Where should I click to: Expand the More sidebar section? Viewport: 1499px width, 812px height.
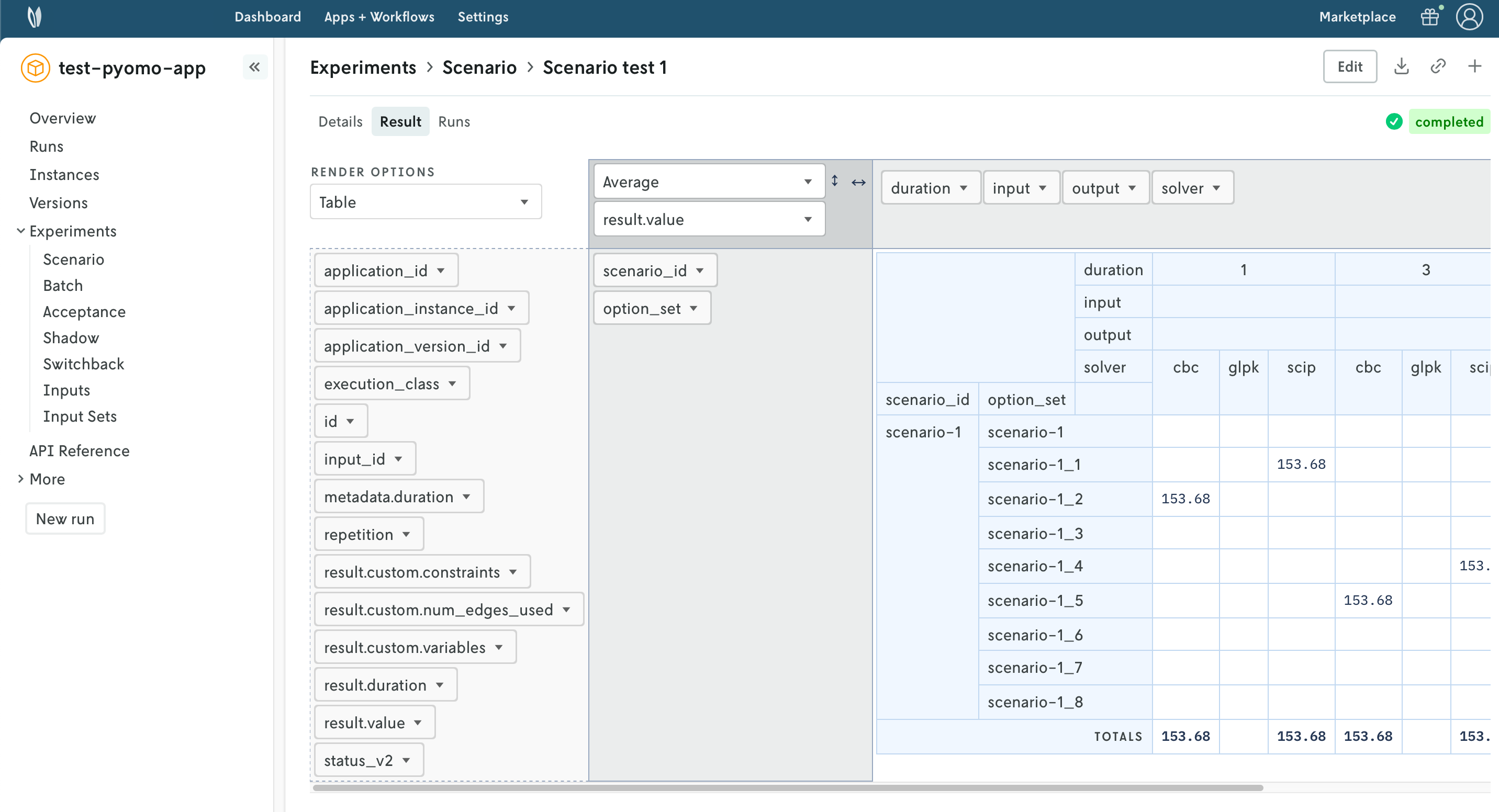pos(20,479)
